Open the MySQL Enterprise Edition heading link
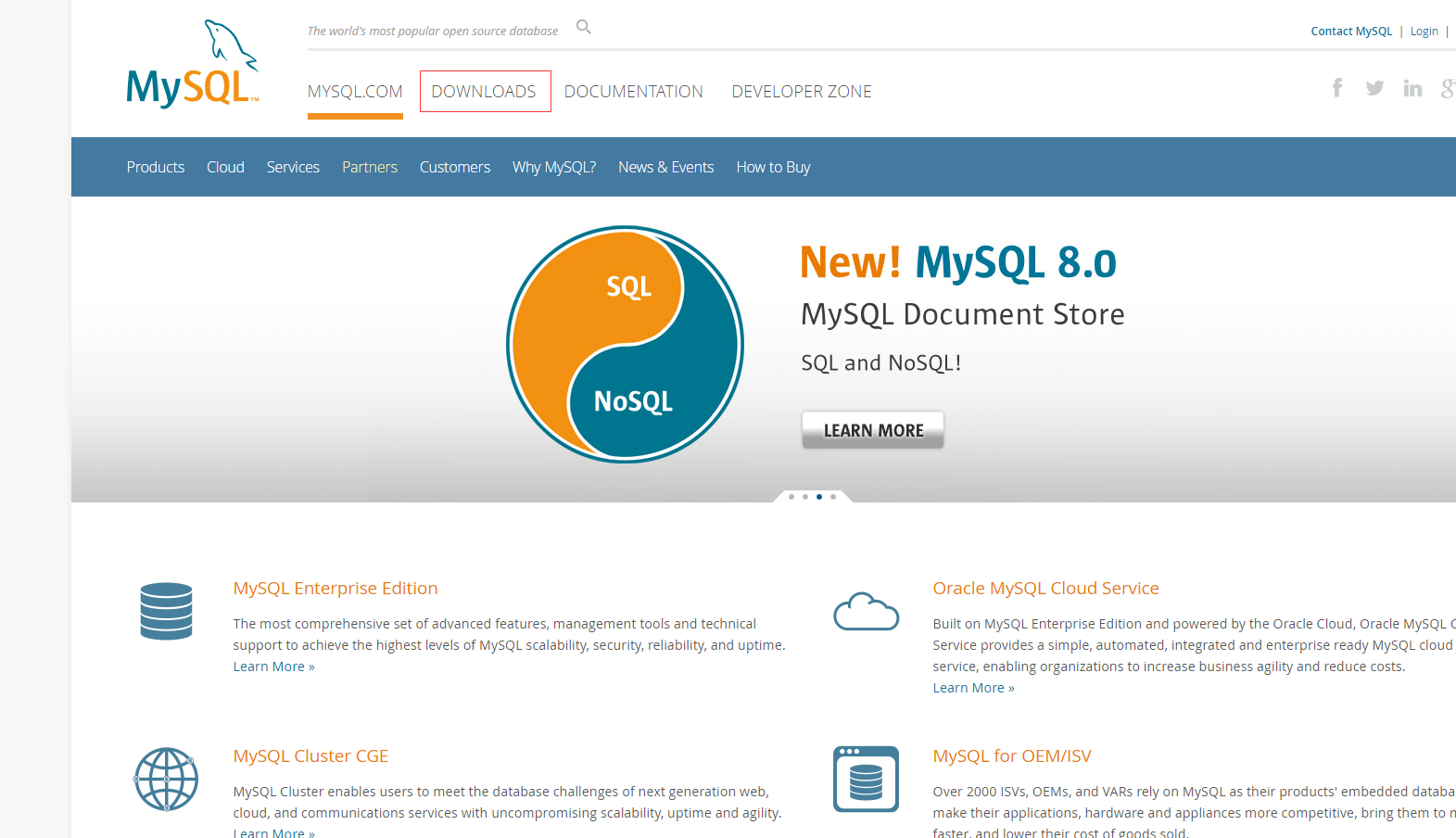This screenshot has height=838, width=1456. pos(336,589)
